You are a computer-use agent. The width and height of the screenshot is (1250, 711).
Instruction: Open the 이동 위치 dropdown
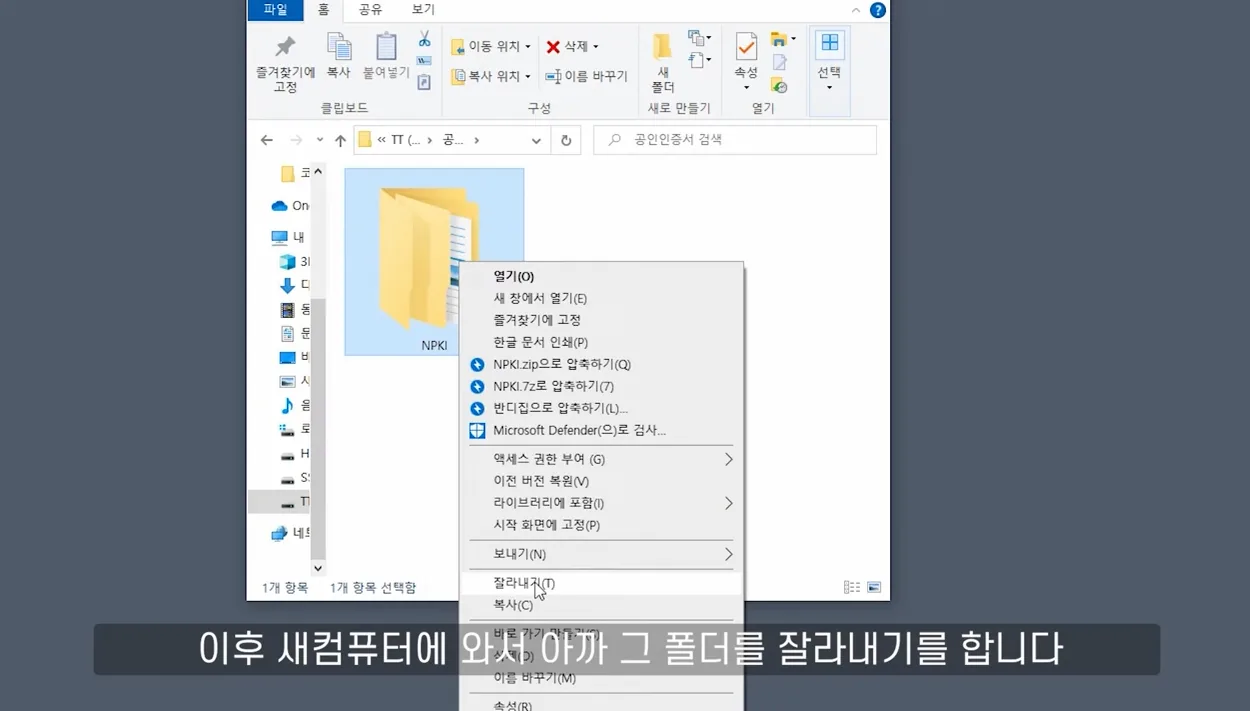[x=491, y=46]
